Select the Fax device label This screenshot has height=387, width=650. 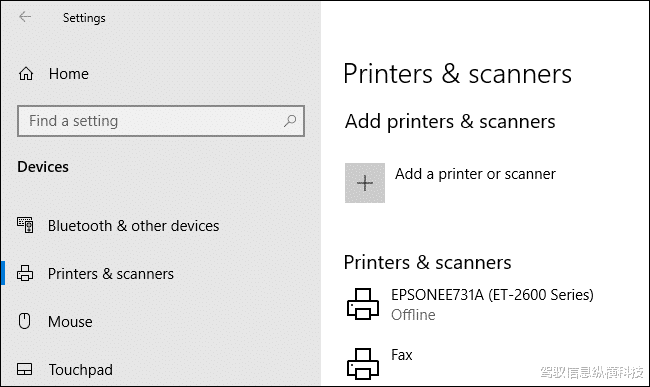402,355
